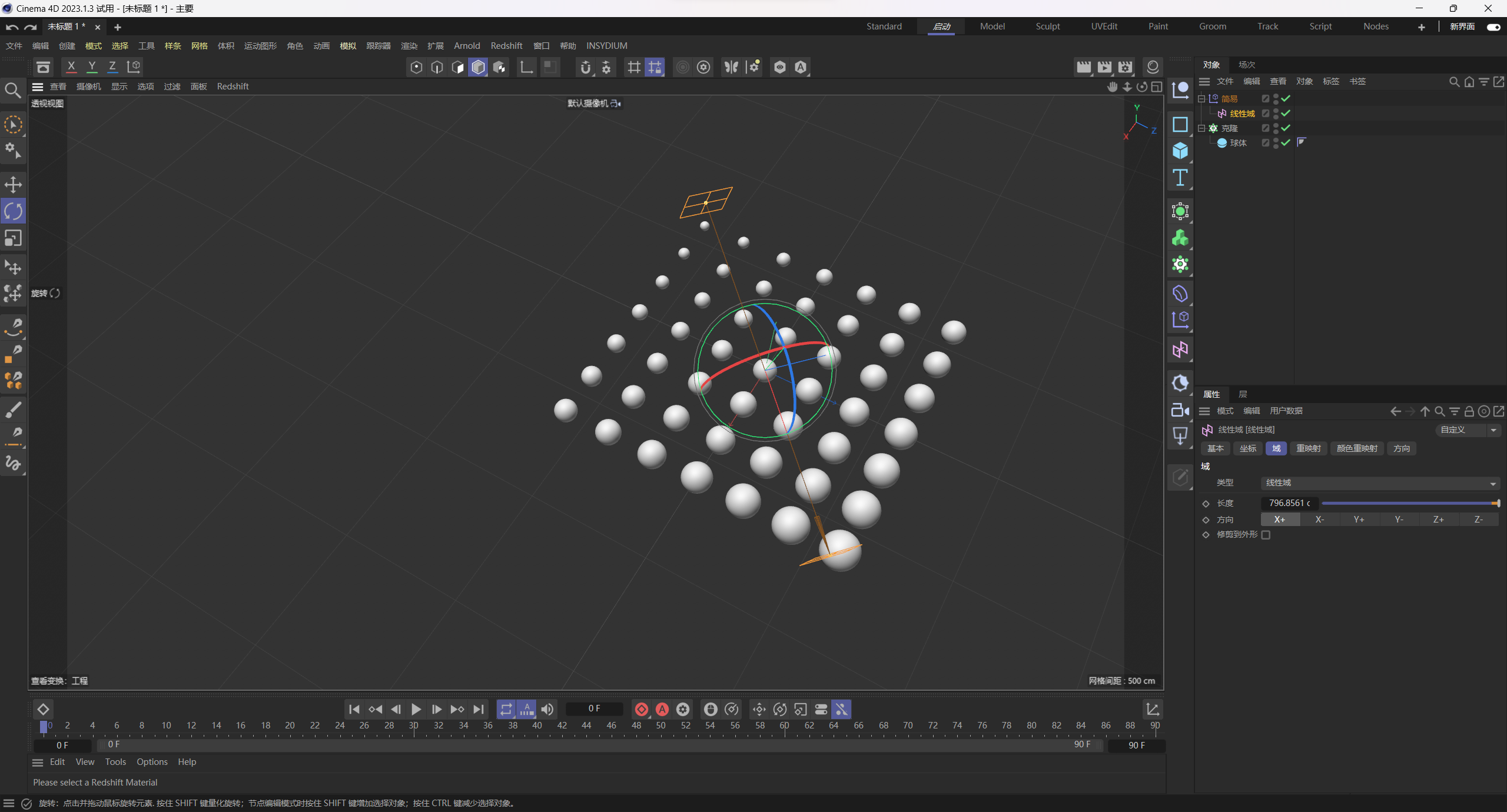Click the pink field object icon
Image resolution: width=1507 pixels, height=812 pixels.
(x=1180, y=350)
